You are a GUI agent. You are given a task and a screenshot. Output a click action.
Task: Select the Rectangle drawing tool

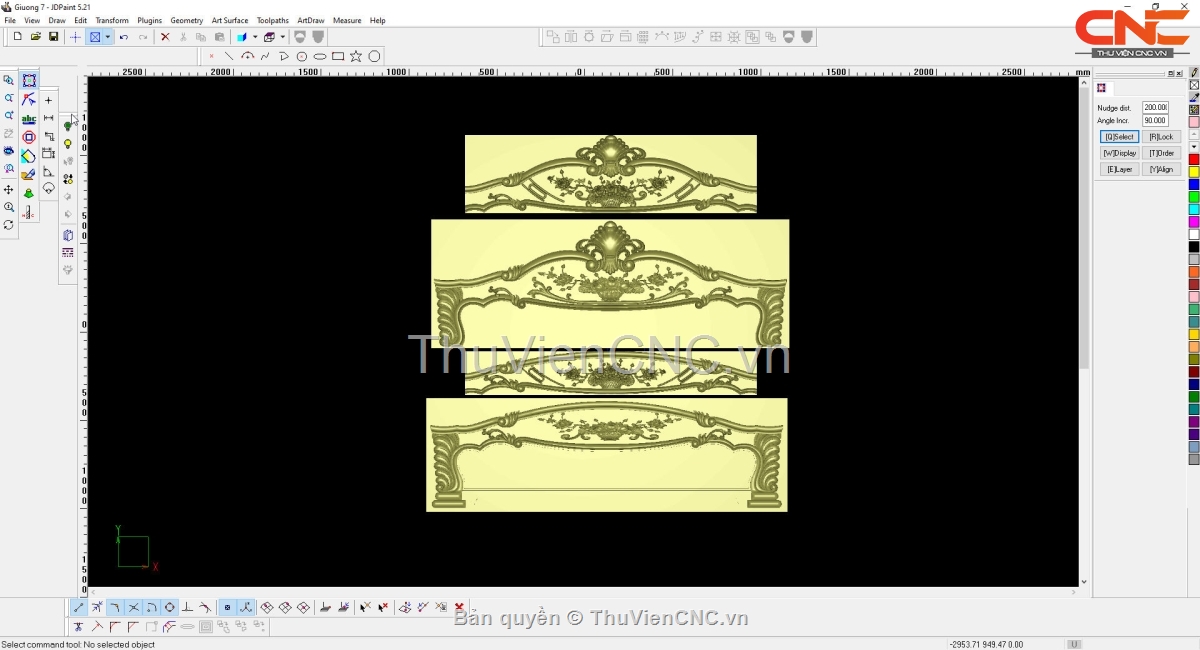click(x=338, y=56)
